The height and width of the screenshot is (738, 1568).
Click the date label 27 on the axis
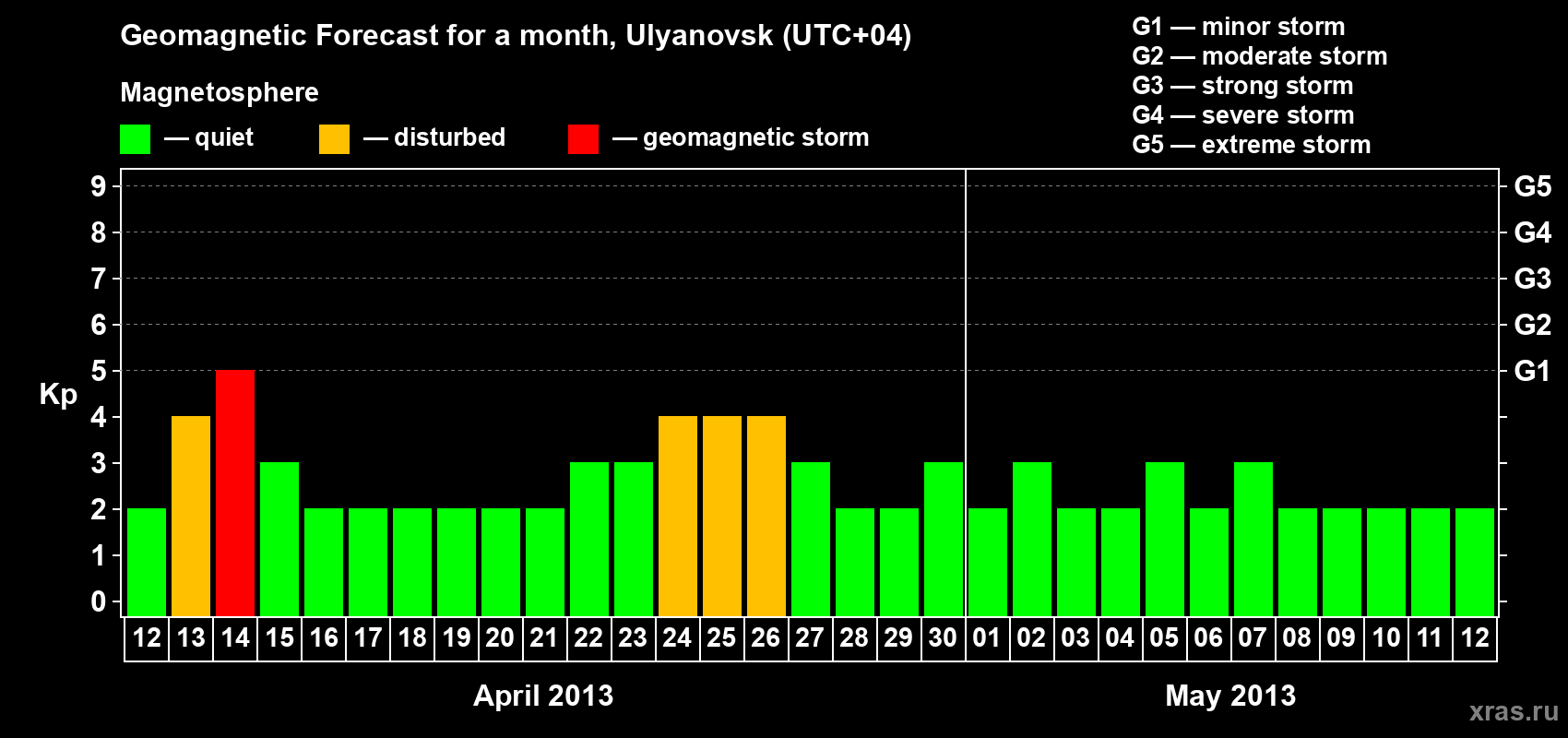(810, 637)
